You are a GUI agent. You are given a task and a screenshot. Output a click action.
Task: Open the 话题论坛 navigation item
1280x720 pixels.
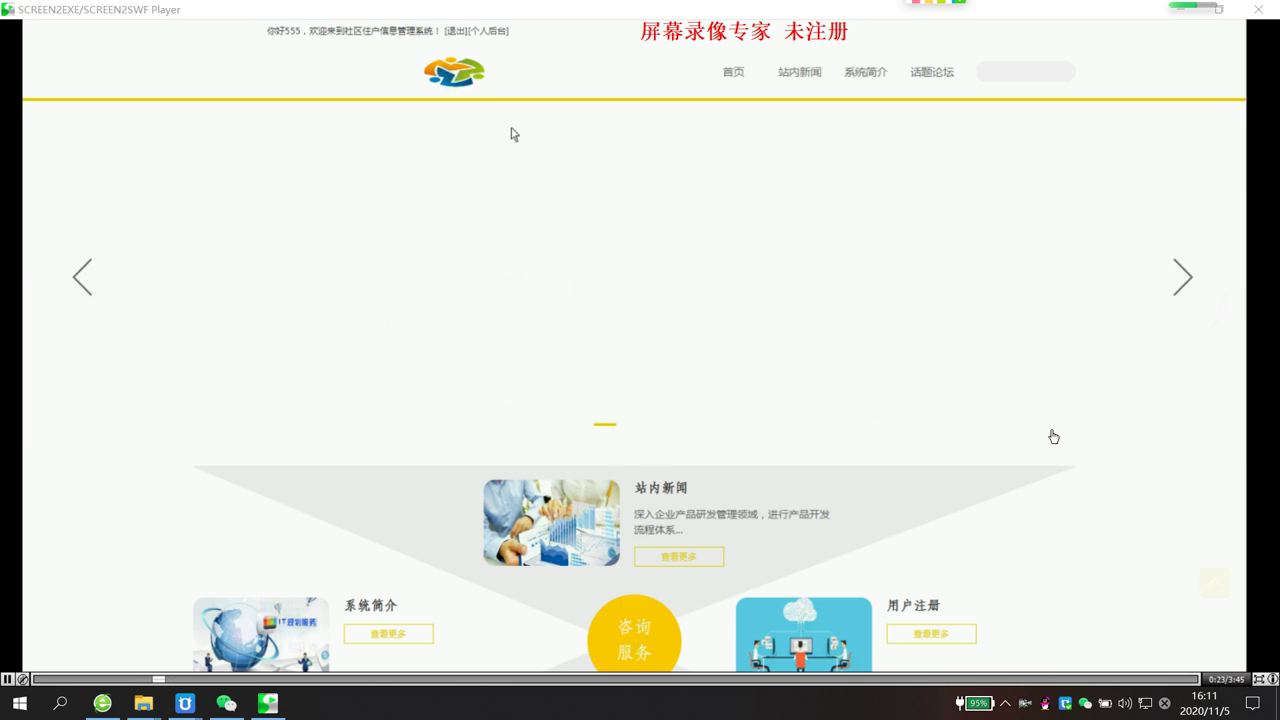point(931,72)
